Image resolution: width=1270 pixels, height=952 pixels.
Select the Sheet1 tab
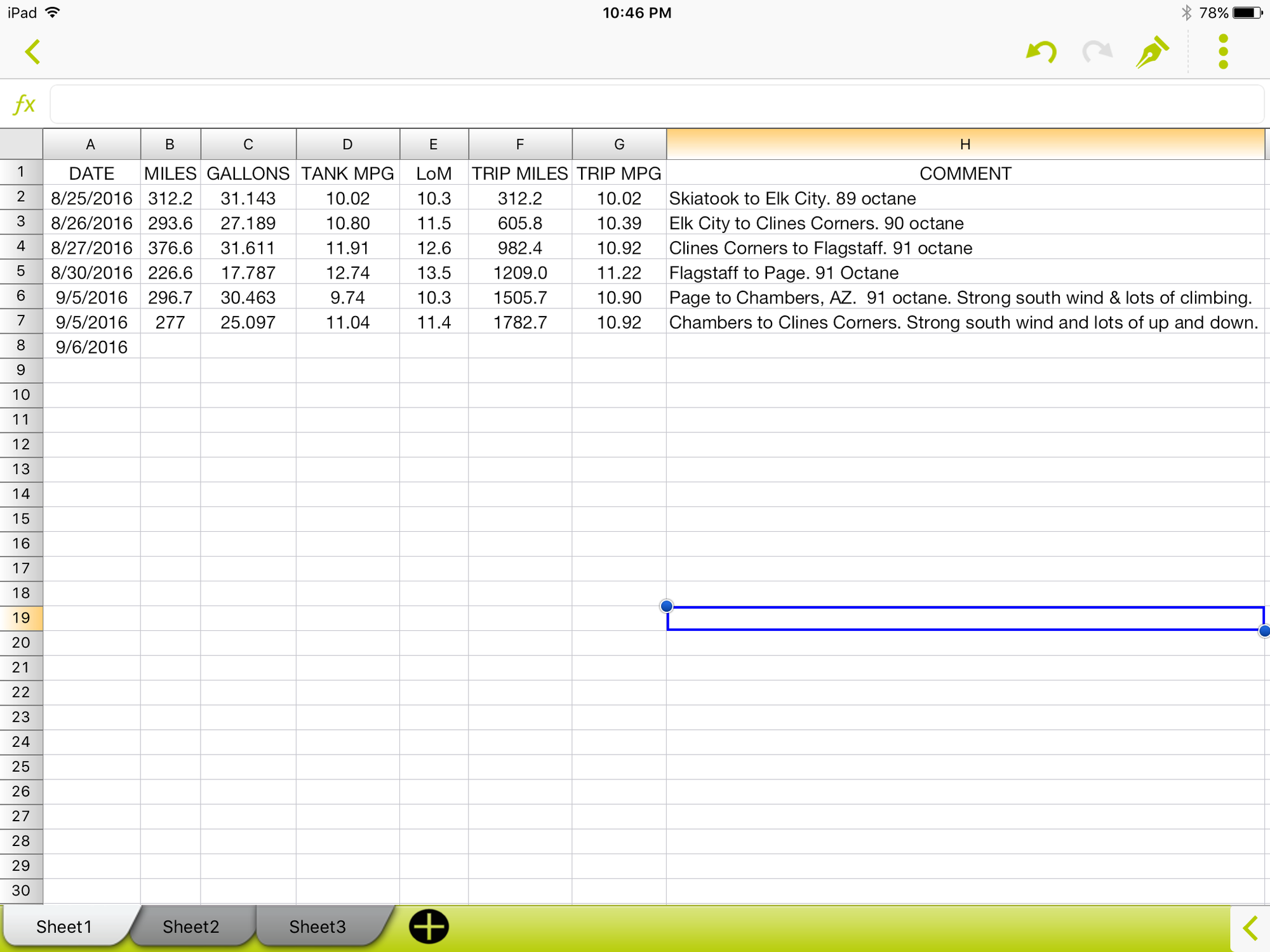click(x=63, y=927)
